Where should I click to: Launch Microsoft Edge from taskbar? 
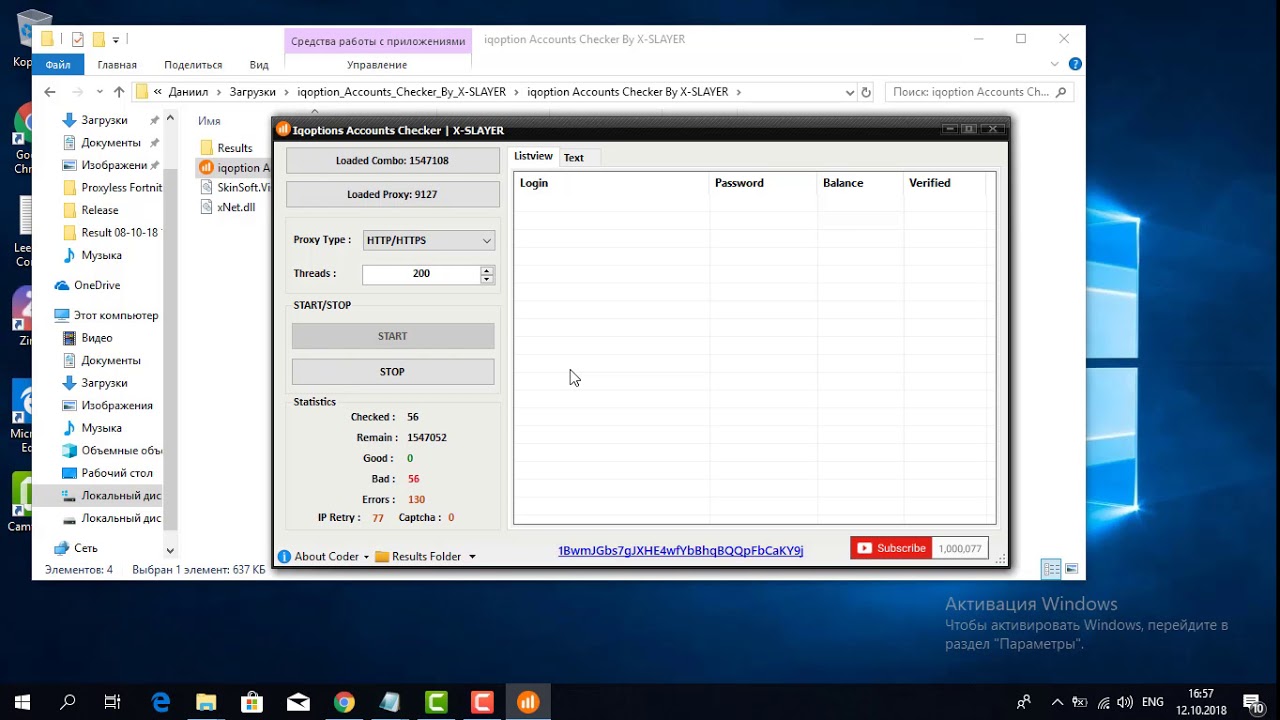(160, 702)
